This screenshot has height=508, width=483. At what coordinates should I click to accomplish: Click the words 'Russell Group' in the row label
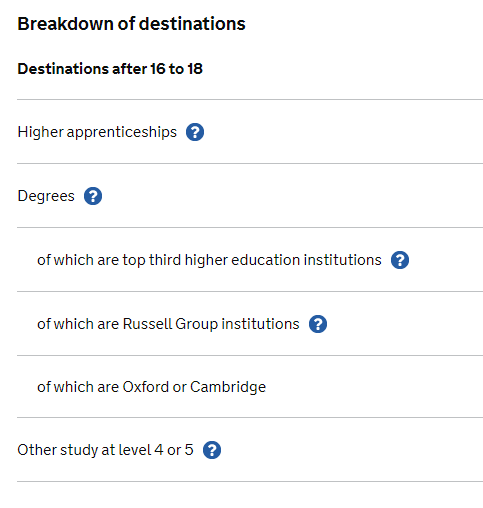click(170, 324)
